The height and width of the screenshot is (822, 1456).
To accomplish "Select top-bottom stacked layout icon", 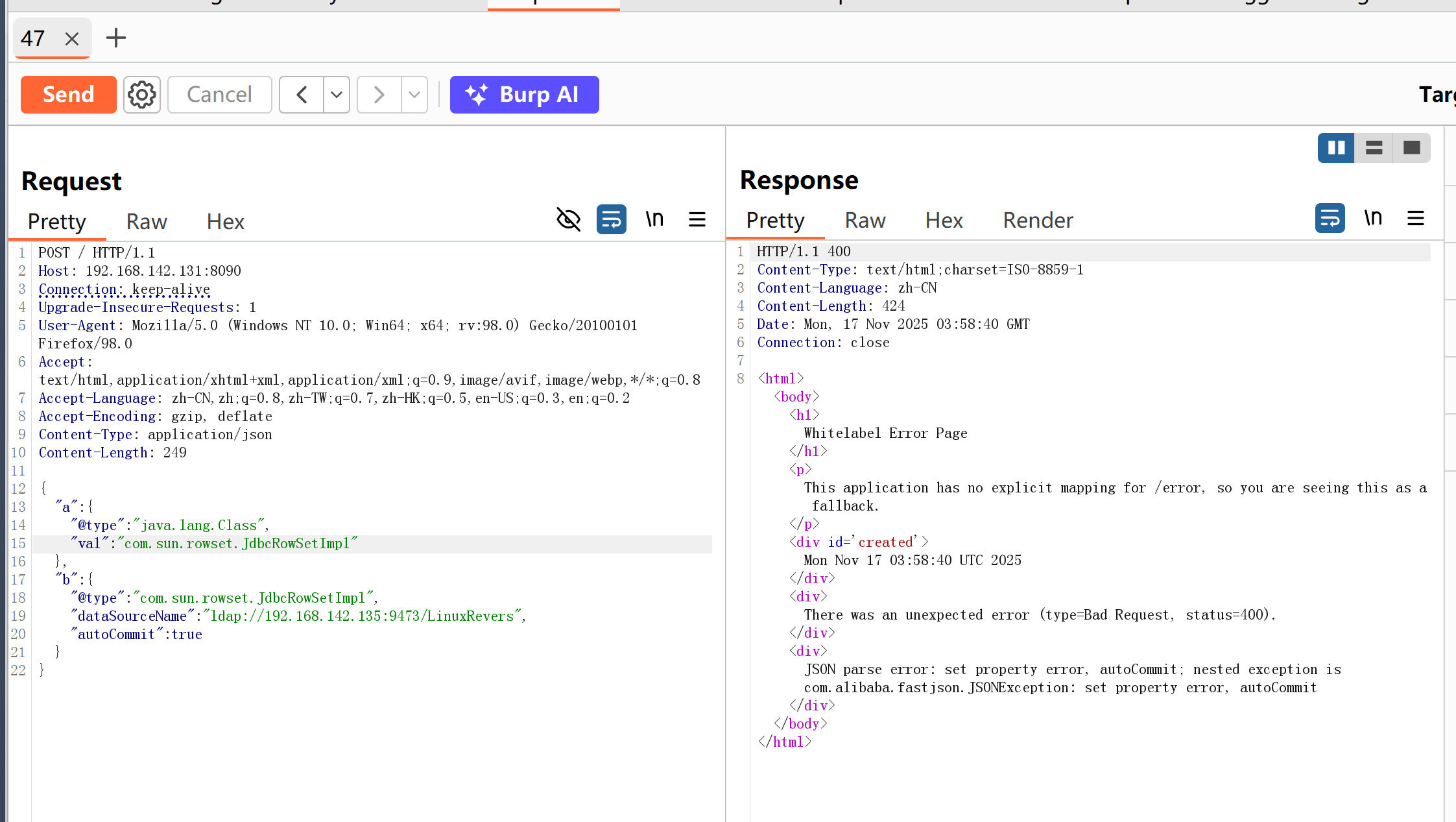I will (x=1374, y=148).
